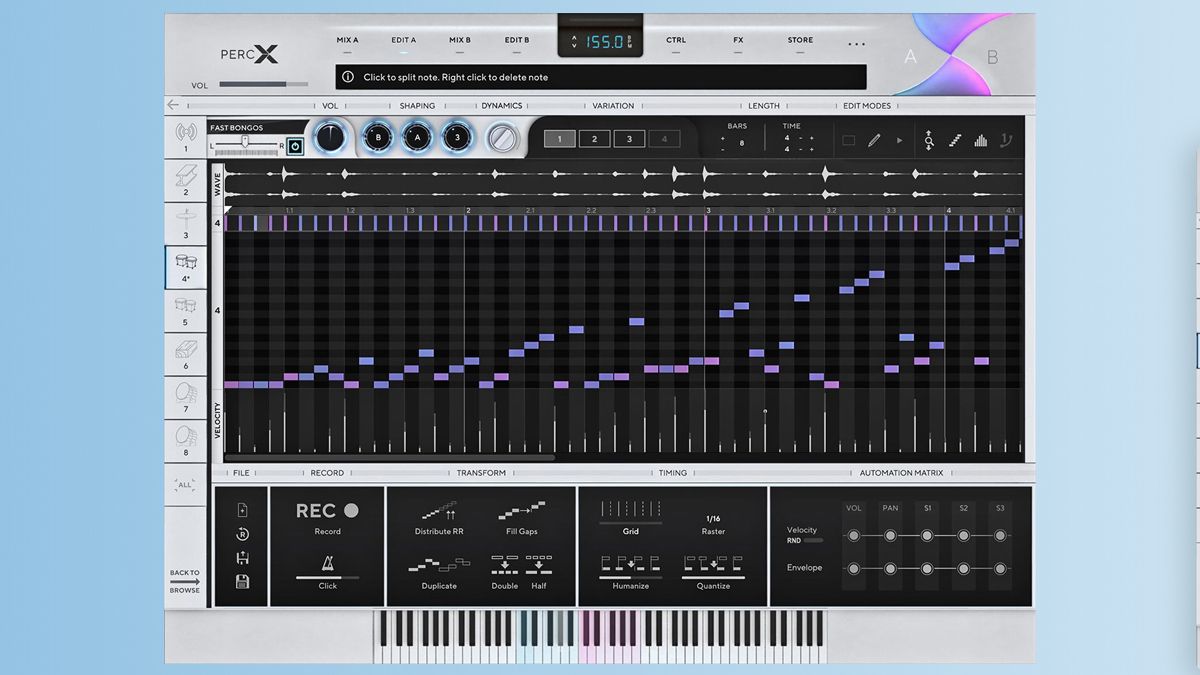Open the CTRL tab
Viewport: 1200px width, 675px height.
pyautogui.click(x=676, y=40)
